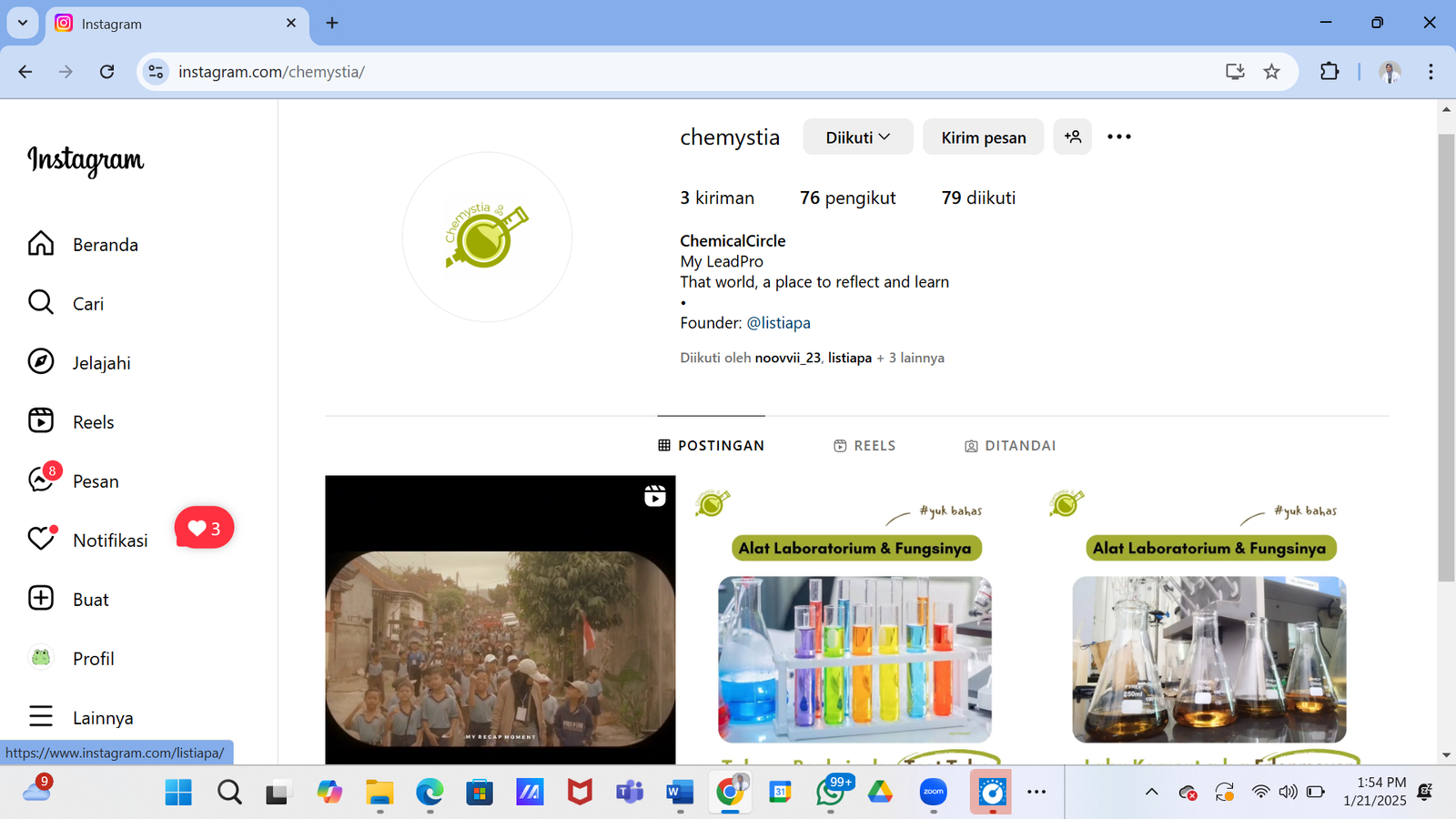
Task: Open Beranda home in Instagram sidebar
Action: [84, 244]
